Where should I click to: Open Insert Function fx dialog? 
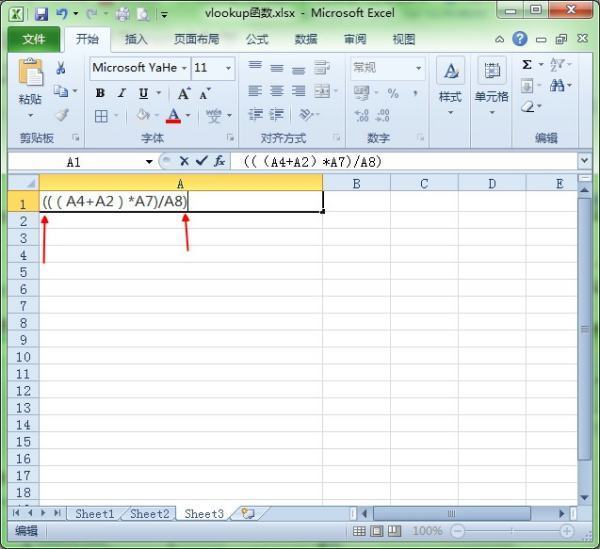(220, 161)
